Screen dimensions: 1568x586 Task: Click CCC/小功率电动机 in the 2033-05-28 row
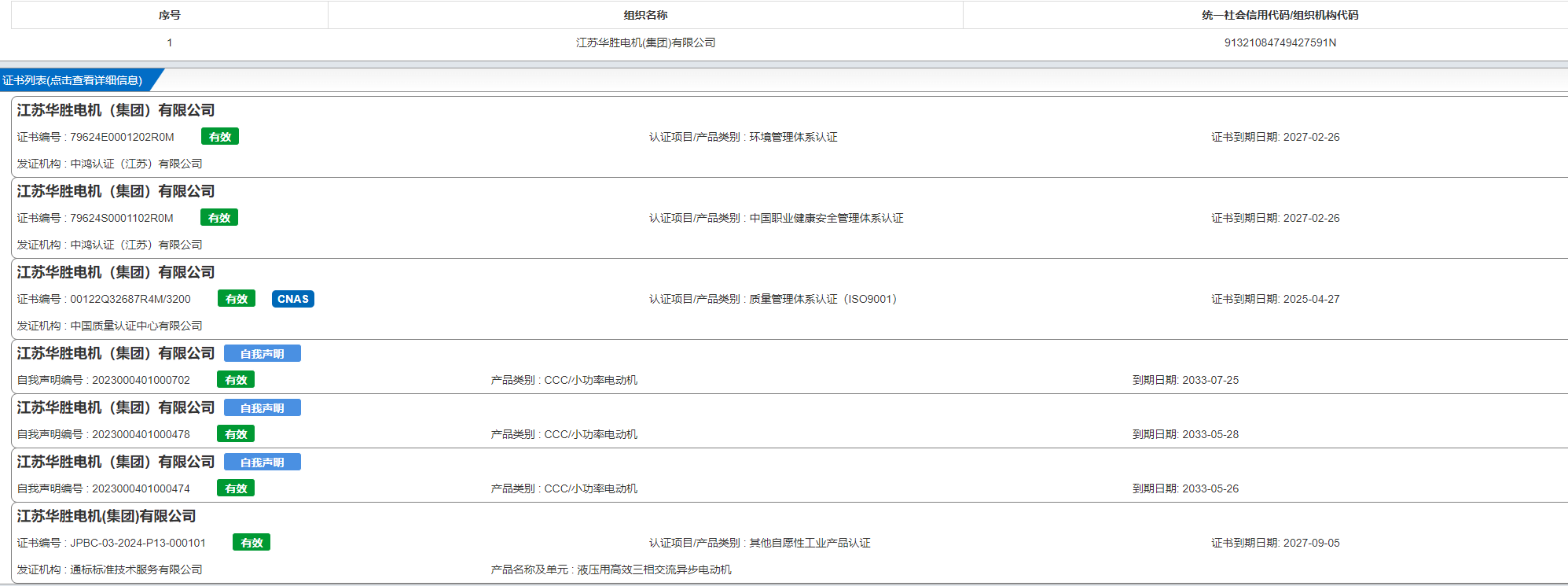[591, 434]
